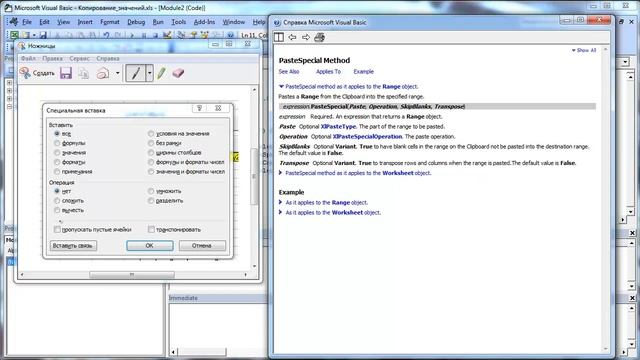
Task: Open the send snip dropdown arrow
Action: point(118,73)
